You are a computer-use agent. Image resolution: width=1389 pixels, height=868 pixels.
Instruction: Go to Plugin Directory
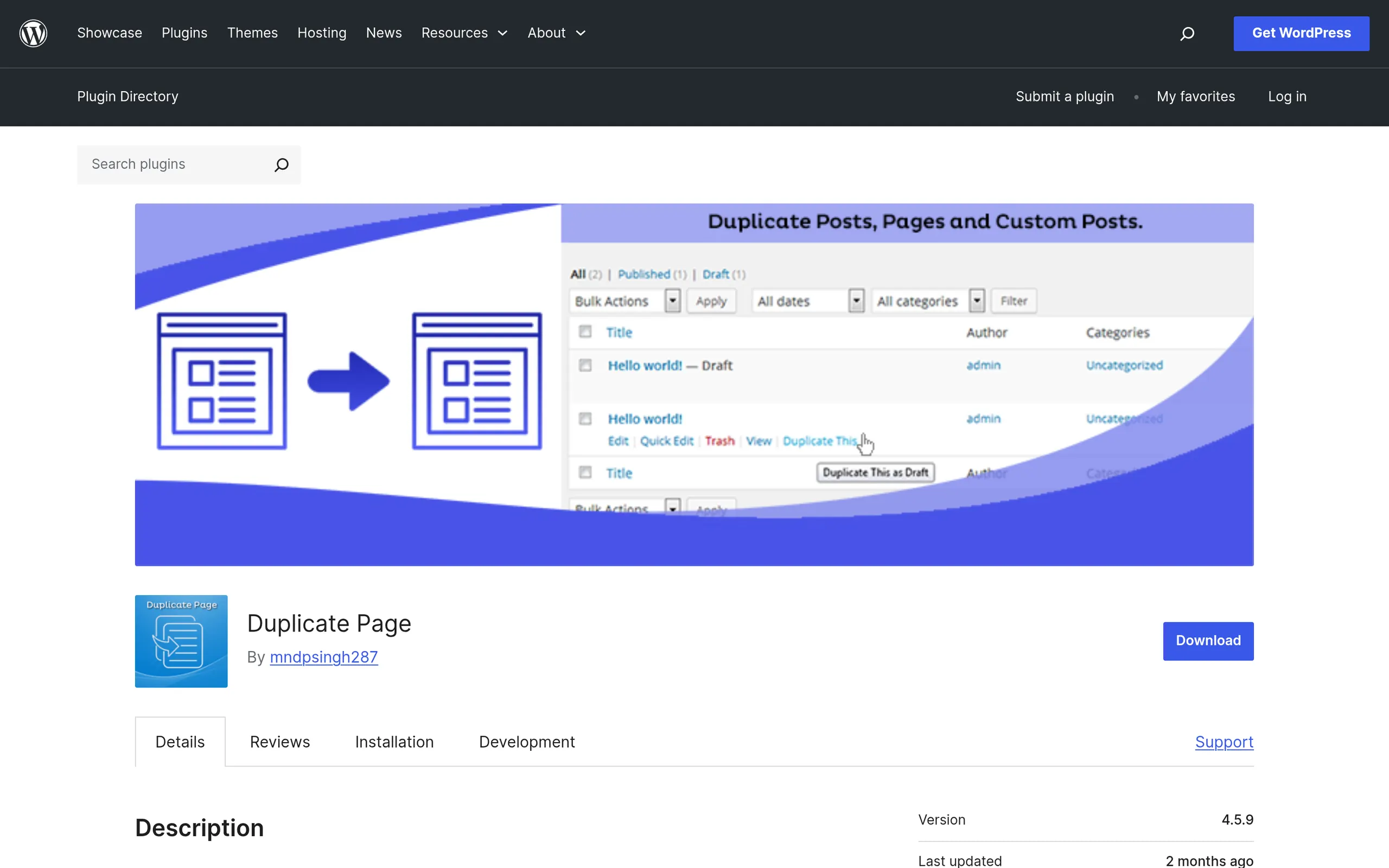[128, 97]
